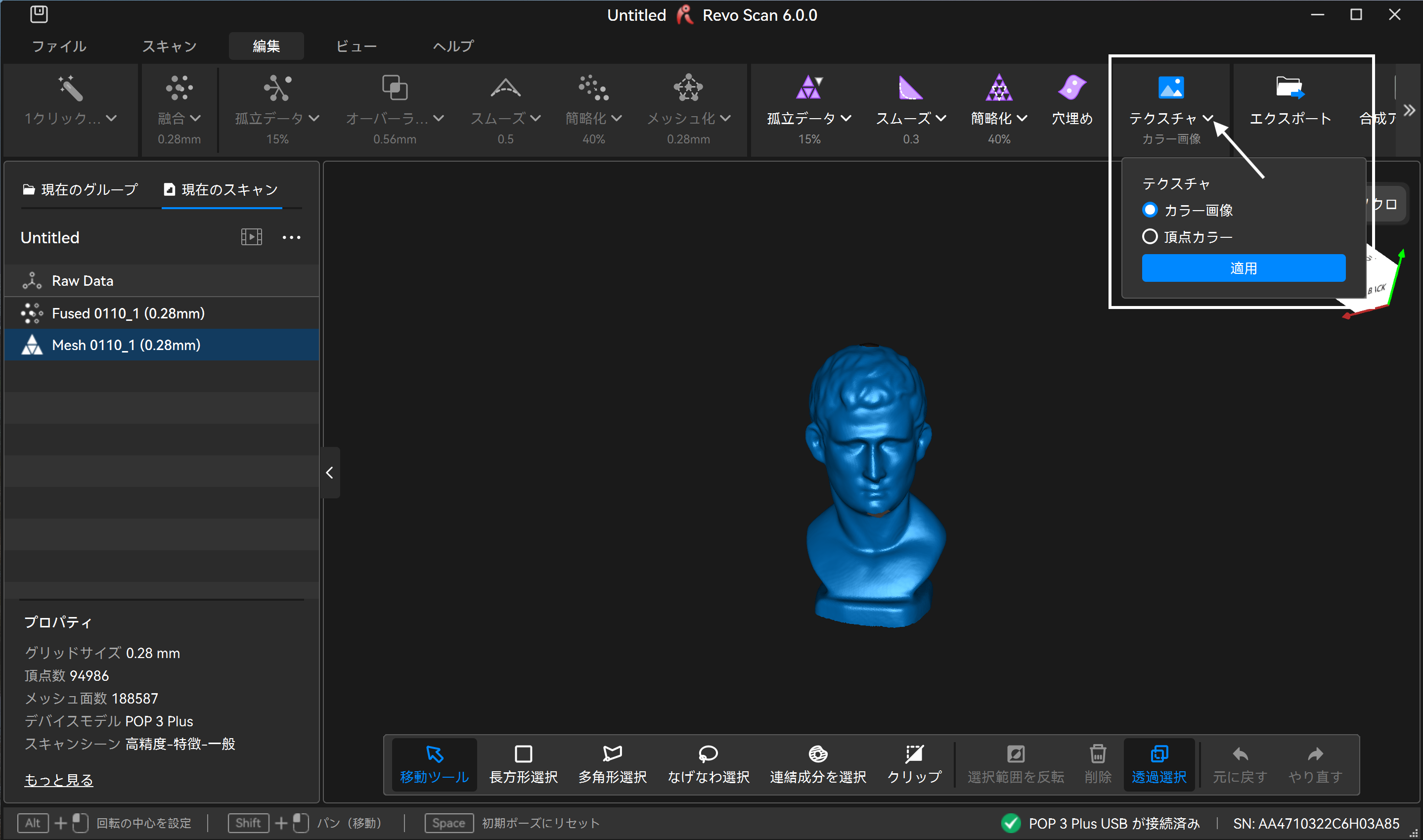Select the 頂点カラー radio button
This screenshot has width=1423, height=840.
point(1150,237)
